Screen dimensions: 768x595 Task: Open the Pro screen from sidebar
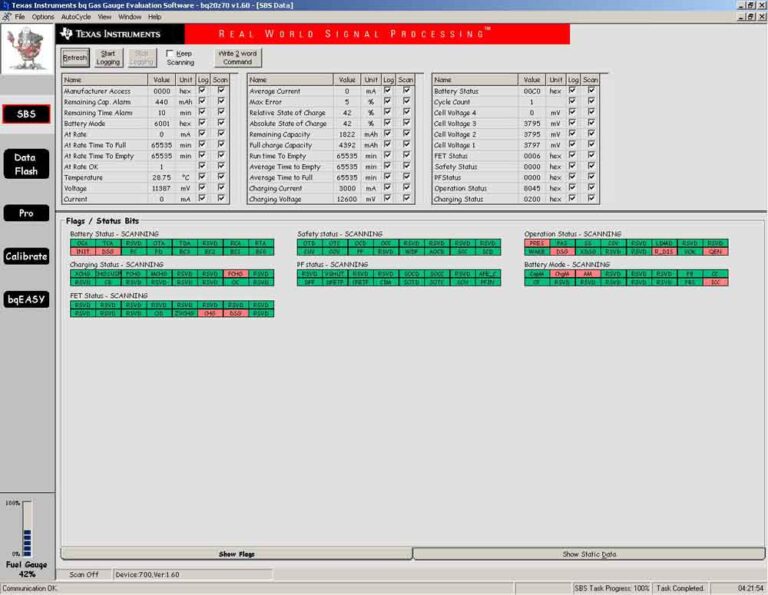25,213
